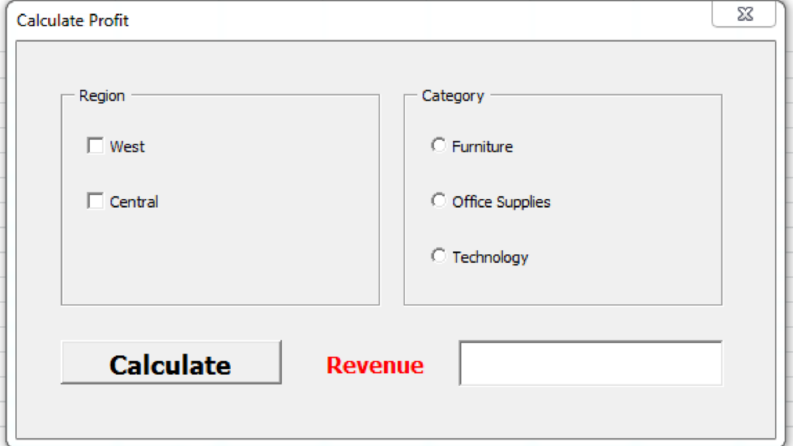Close the Calculate Profit dialog
The height and width of the screenshot is (446, 793).
pos(744,14)
